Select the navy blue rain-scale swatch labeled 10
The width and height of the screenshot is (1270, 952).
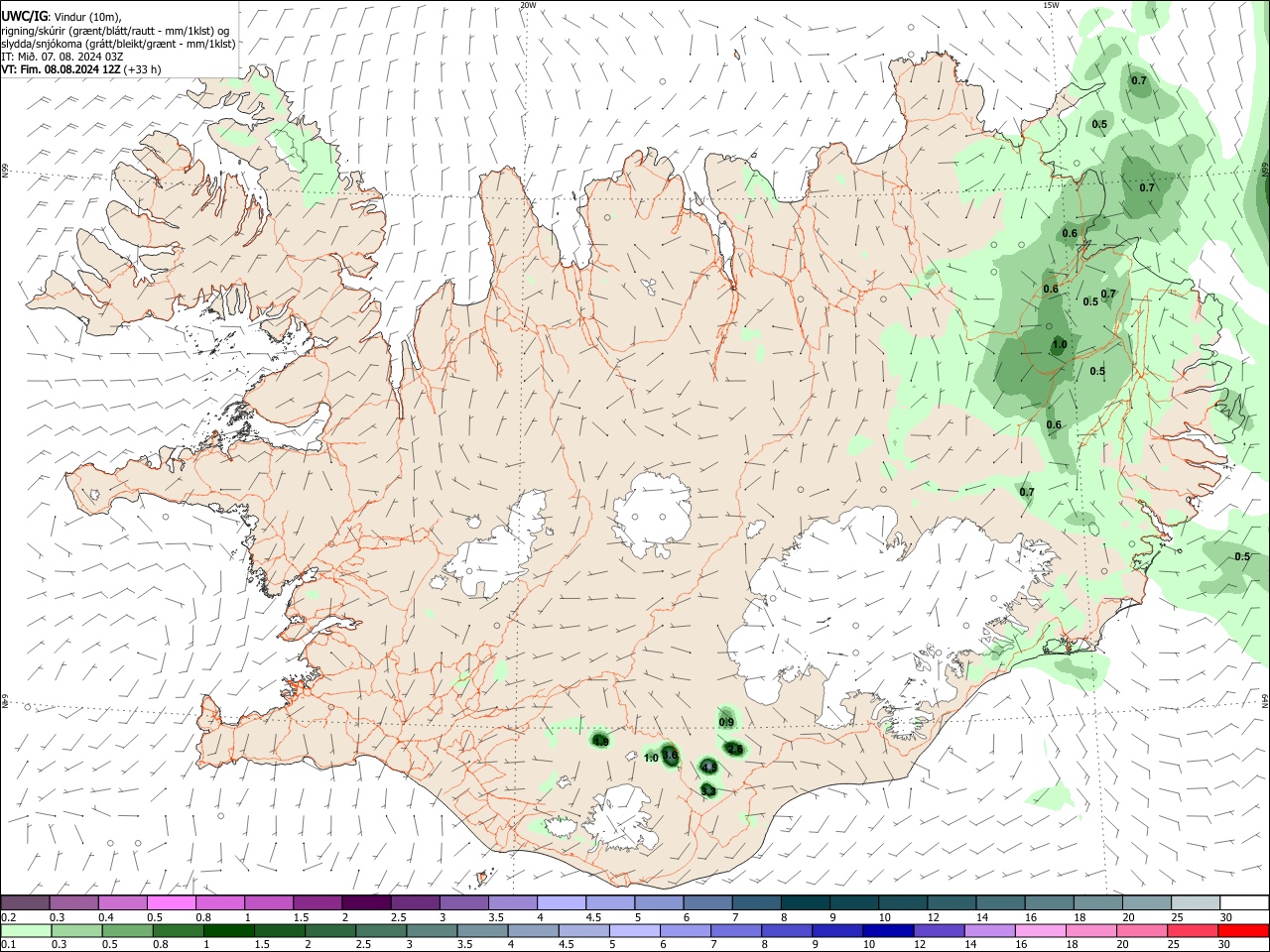click(x=889, y=930)
